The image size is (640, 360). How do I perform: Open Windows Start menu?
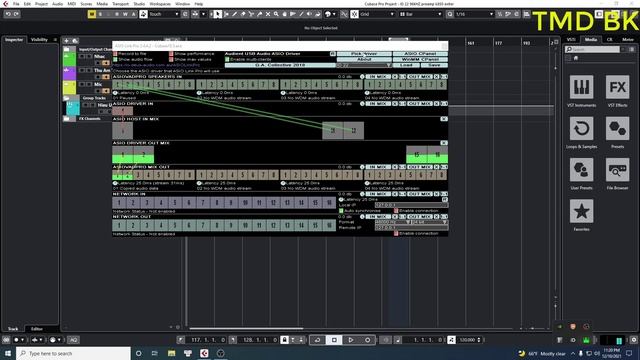(8, 353)
